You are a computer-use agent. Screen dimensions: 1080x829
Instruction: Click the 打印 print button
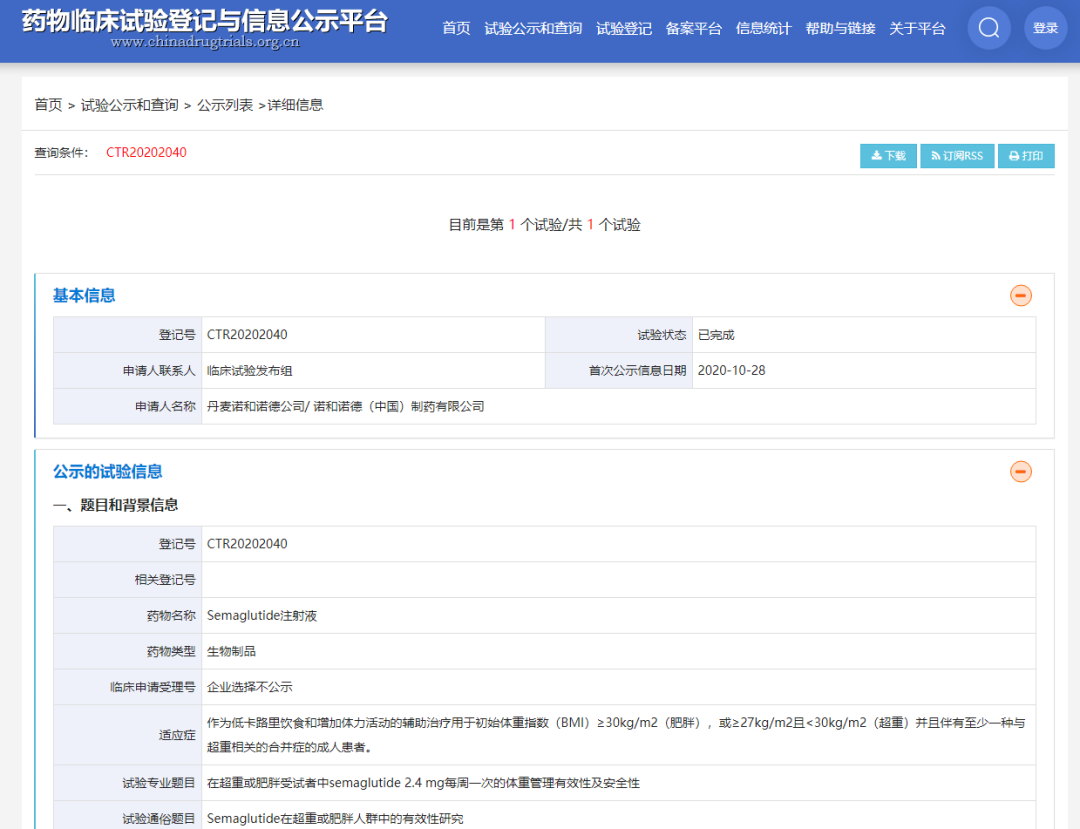point(1026,156)
